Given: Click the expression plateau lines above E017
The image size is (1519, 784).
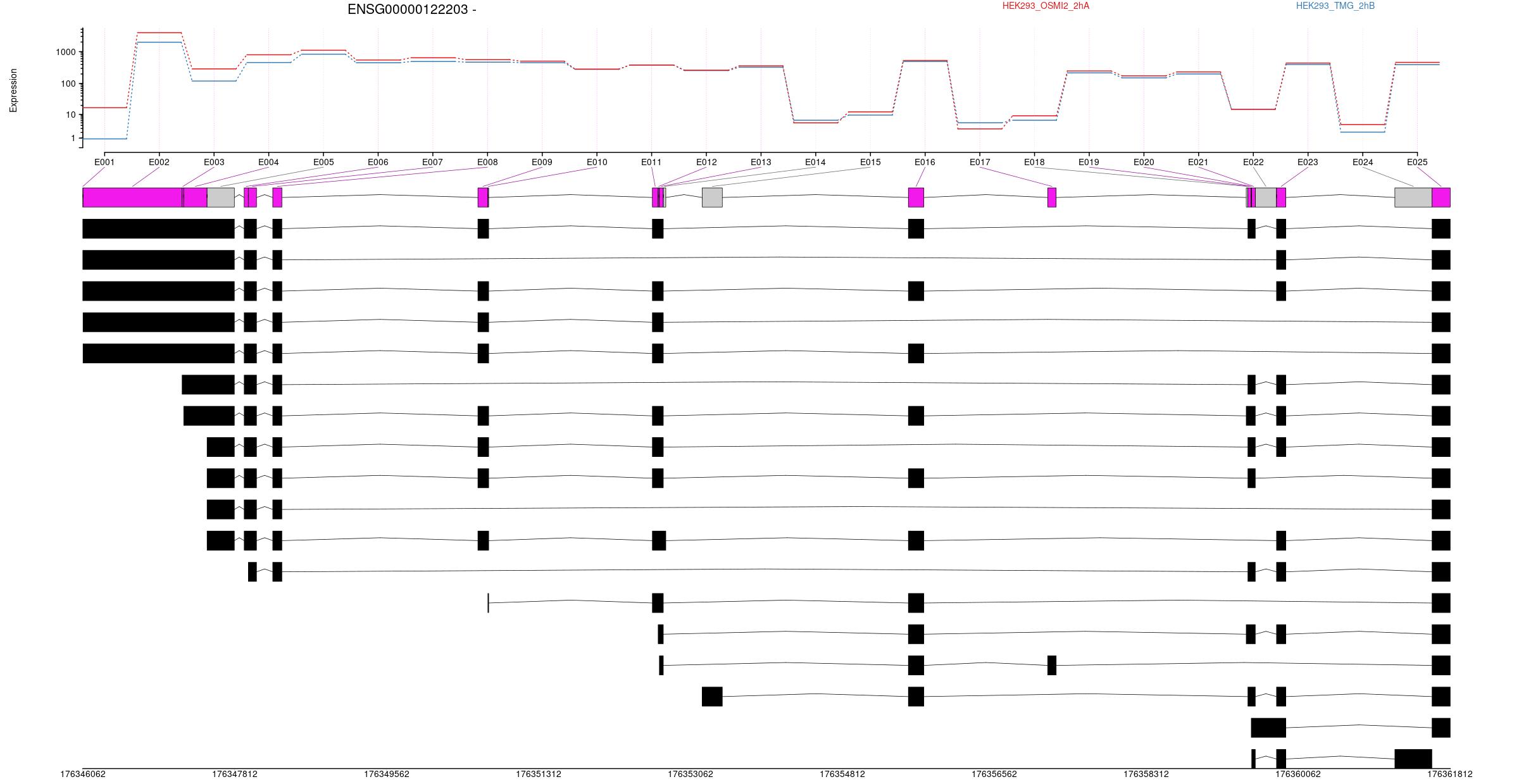Looking at the screenshot, I should coord(980,126).
